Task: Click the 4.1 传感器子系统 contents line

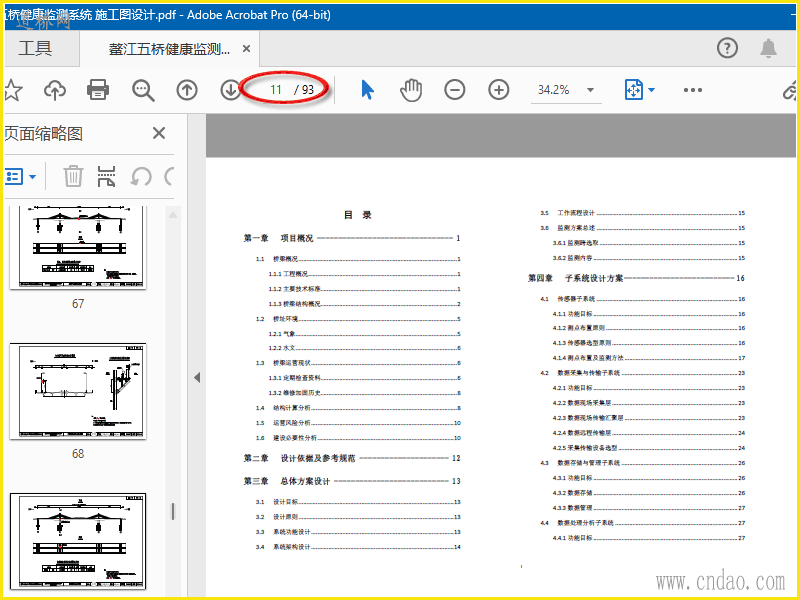Action: coord(643,299)
